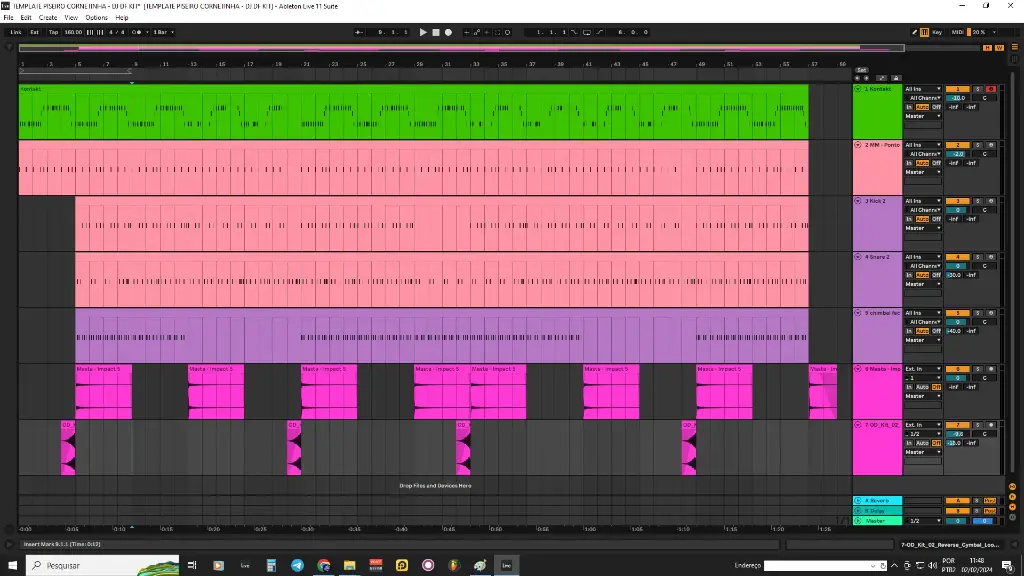Fold the 3 Kick 2 track
The image size is (1024, 576).
point(857,201)
